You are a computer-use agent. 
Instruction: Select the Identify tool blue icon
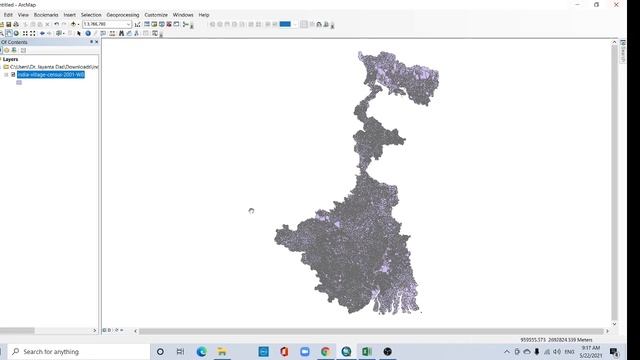[88, 33]
